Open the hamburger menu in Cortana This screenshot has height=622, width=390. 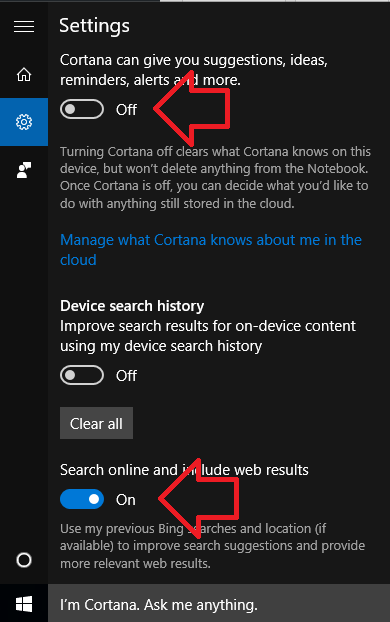pos(24,27)
